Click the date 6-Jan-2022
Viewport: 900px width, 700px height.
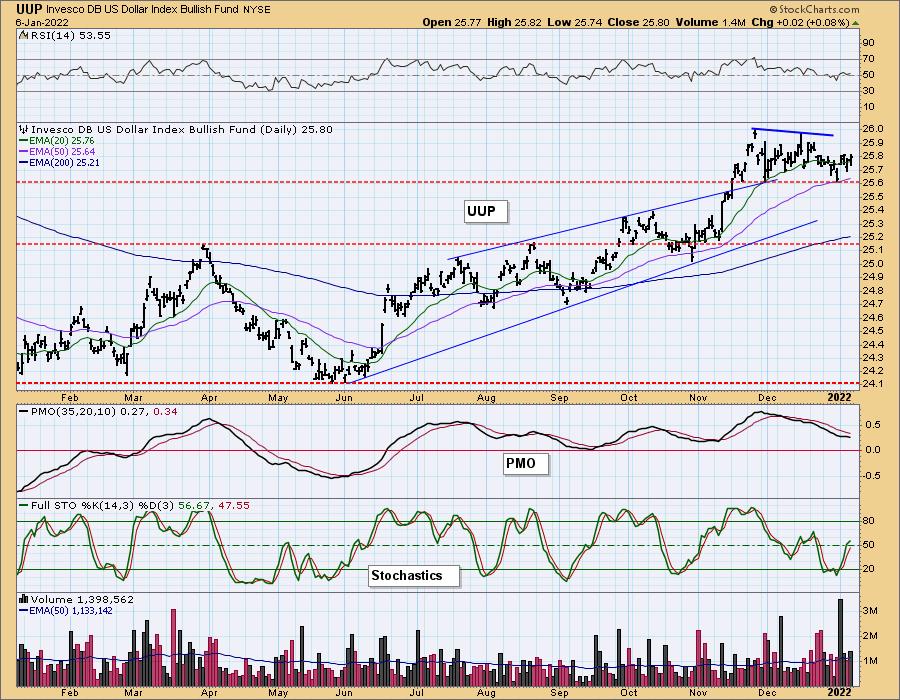pos(42,22)
